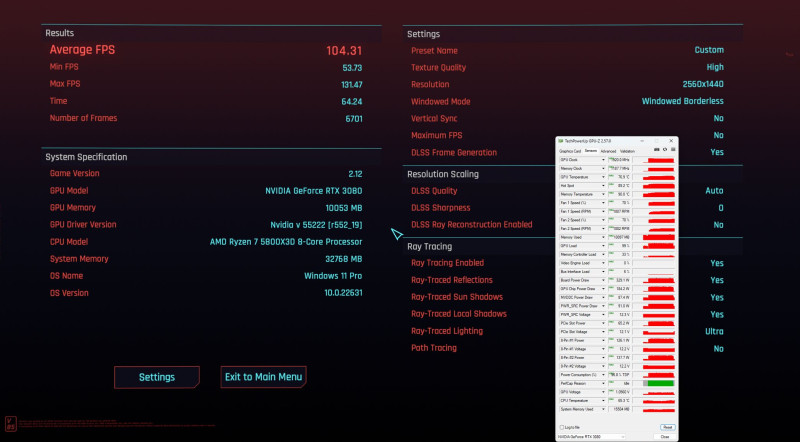The width and height of the screenshot is (800, 442).
Task: Click the Windowed Borderless value
Action: (x=683, y=101)
